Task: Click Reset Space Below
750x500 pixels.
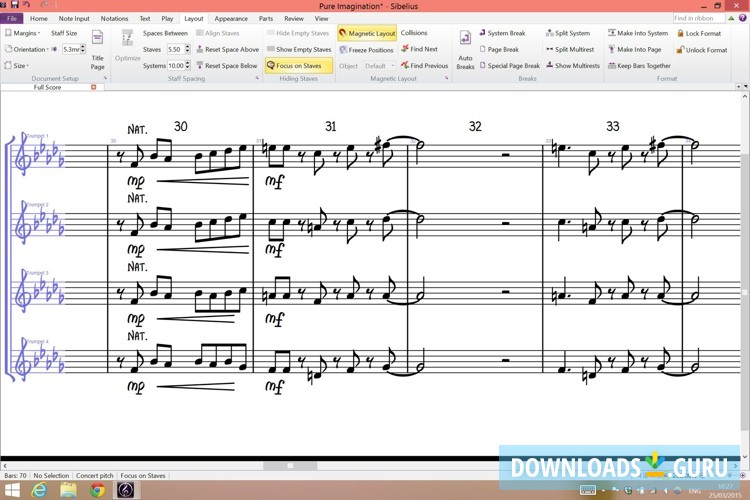Action: [x=227, y=66]
